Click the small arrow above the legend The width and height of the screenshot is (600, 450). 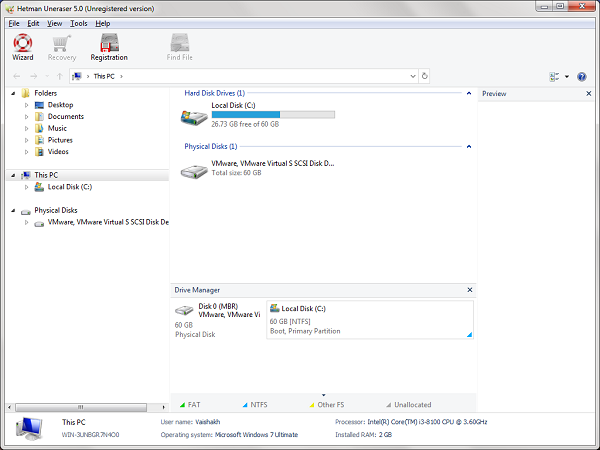pyautogui.click(x=323, y=395)
